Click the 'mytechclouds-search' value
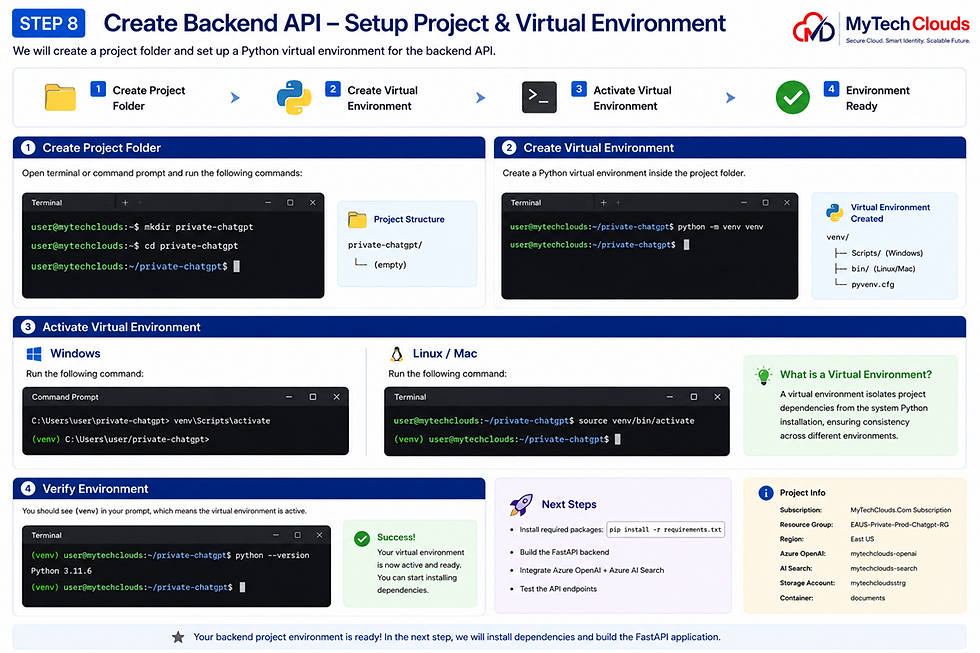The image size is (980, 653). (x=884, y=569)
